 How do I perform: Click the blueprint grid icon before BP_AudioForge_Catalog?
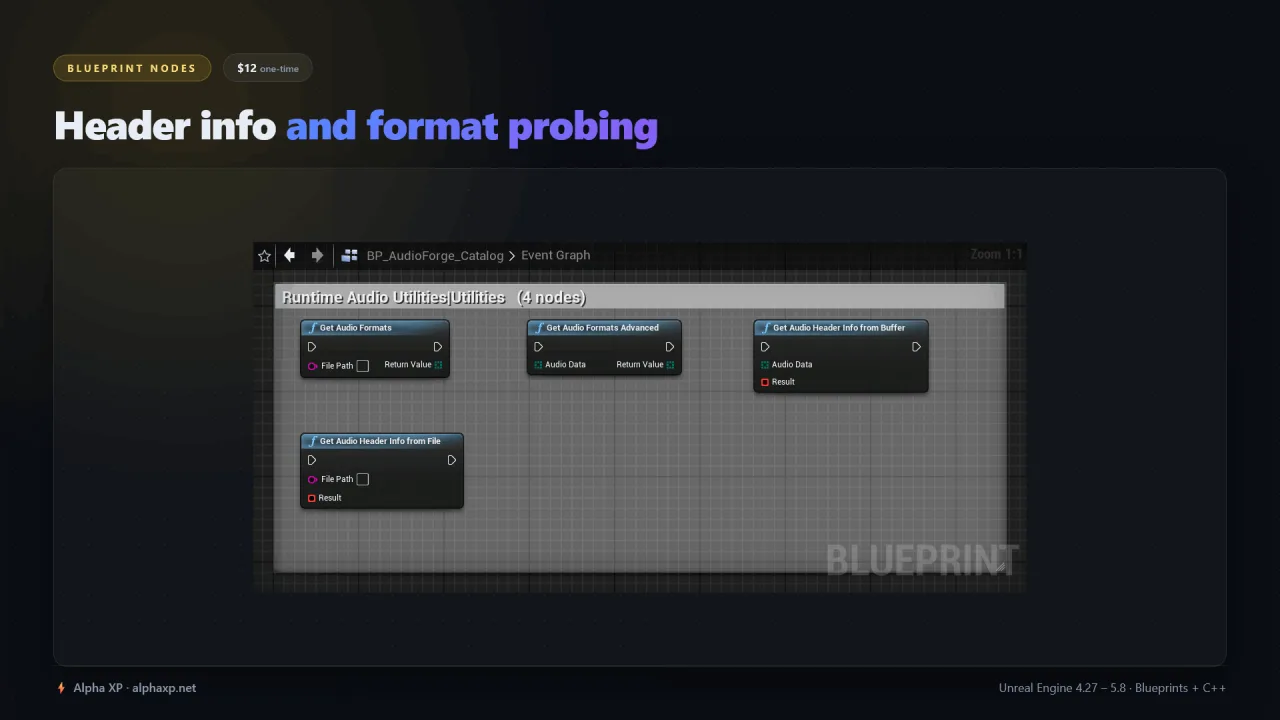pyautogui.click(x=349, y=256)
